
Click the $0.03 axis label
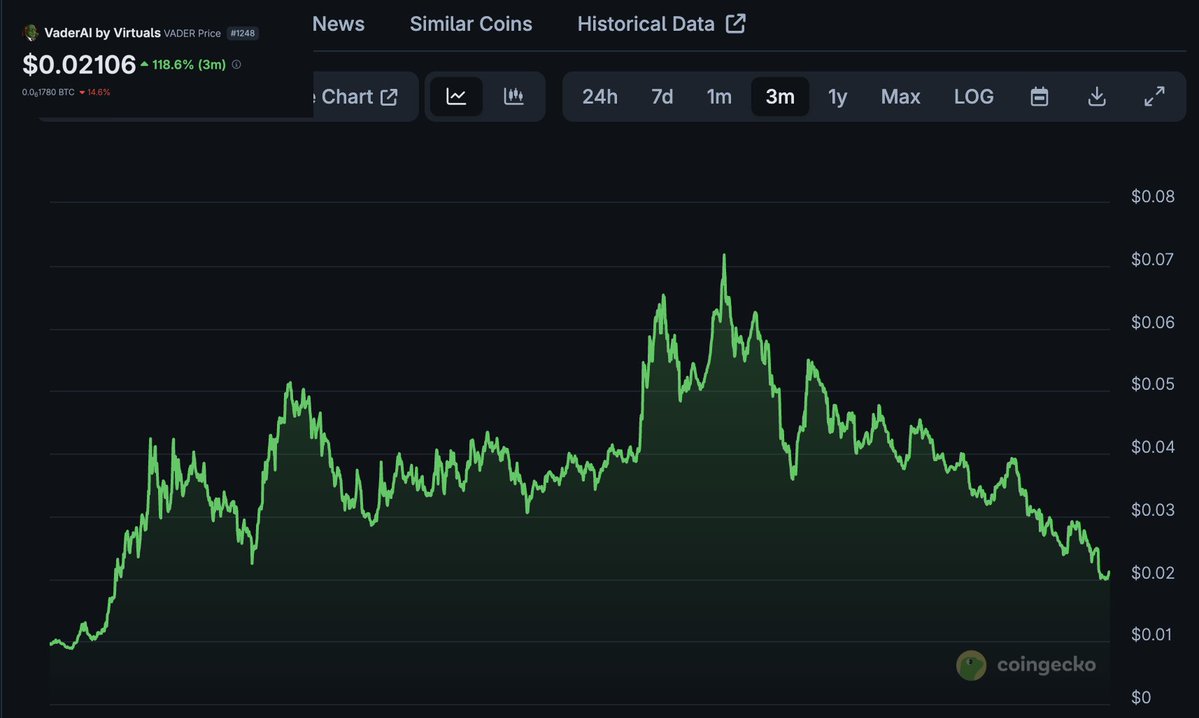(x=1152, y=509)
